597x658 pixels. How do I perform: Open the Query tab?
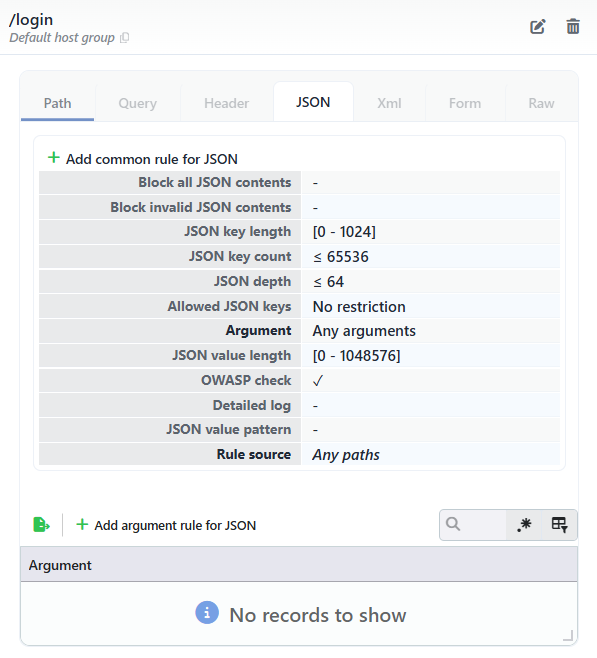tap(138, 103)
